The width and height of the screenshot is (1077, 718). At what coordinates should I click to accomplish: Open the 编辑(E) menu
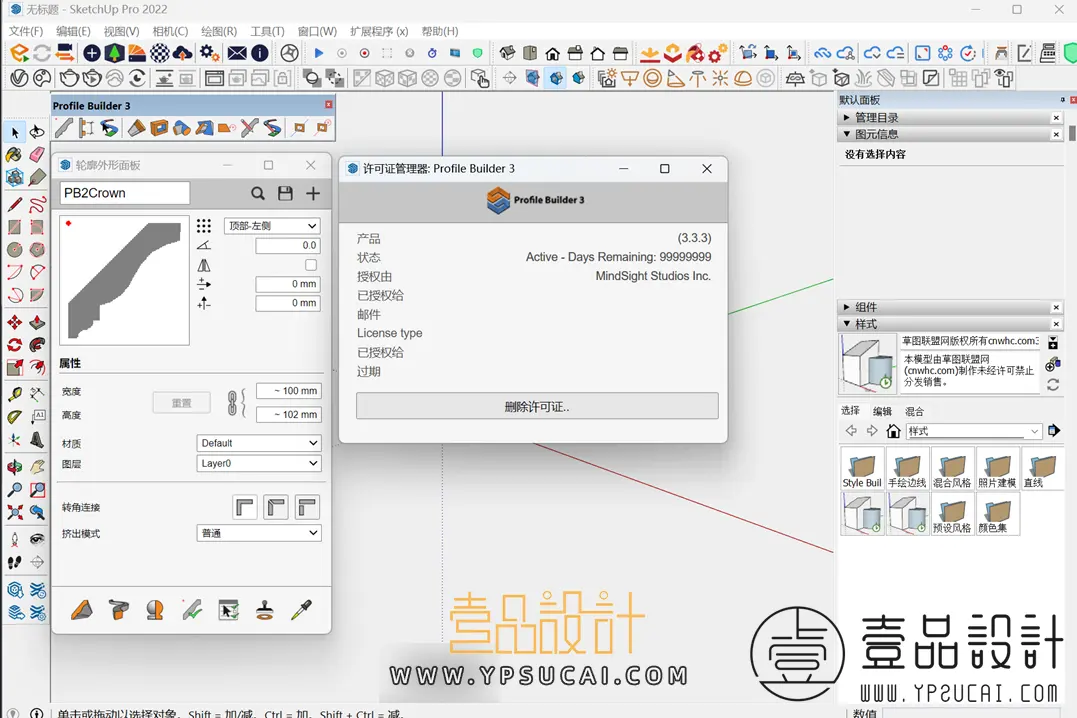[73, 31]
